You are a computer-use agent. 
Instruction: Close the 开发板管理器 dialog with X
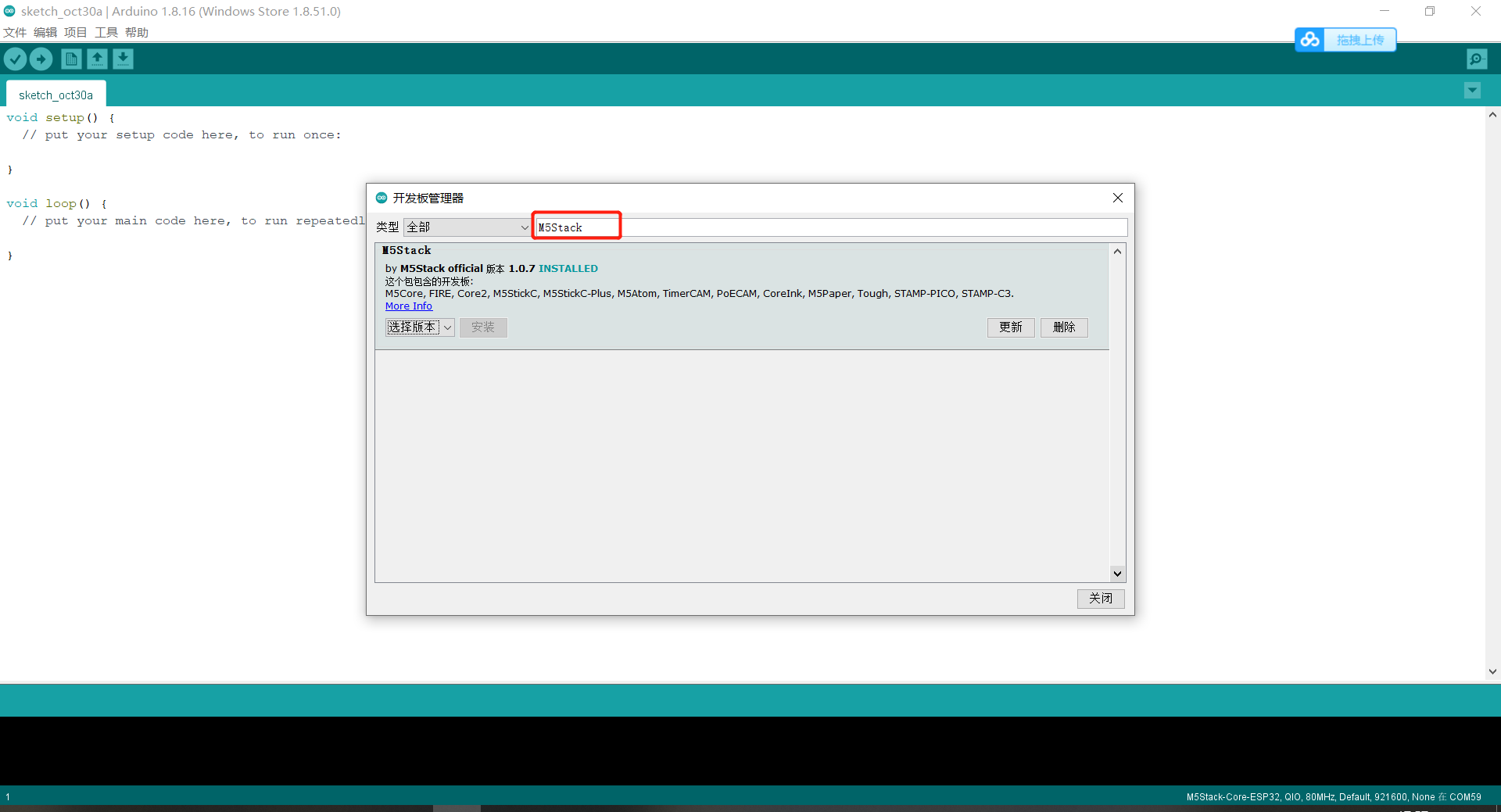pos(1118,198)
